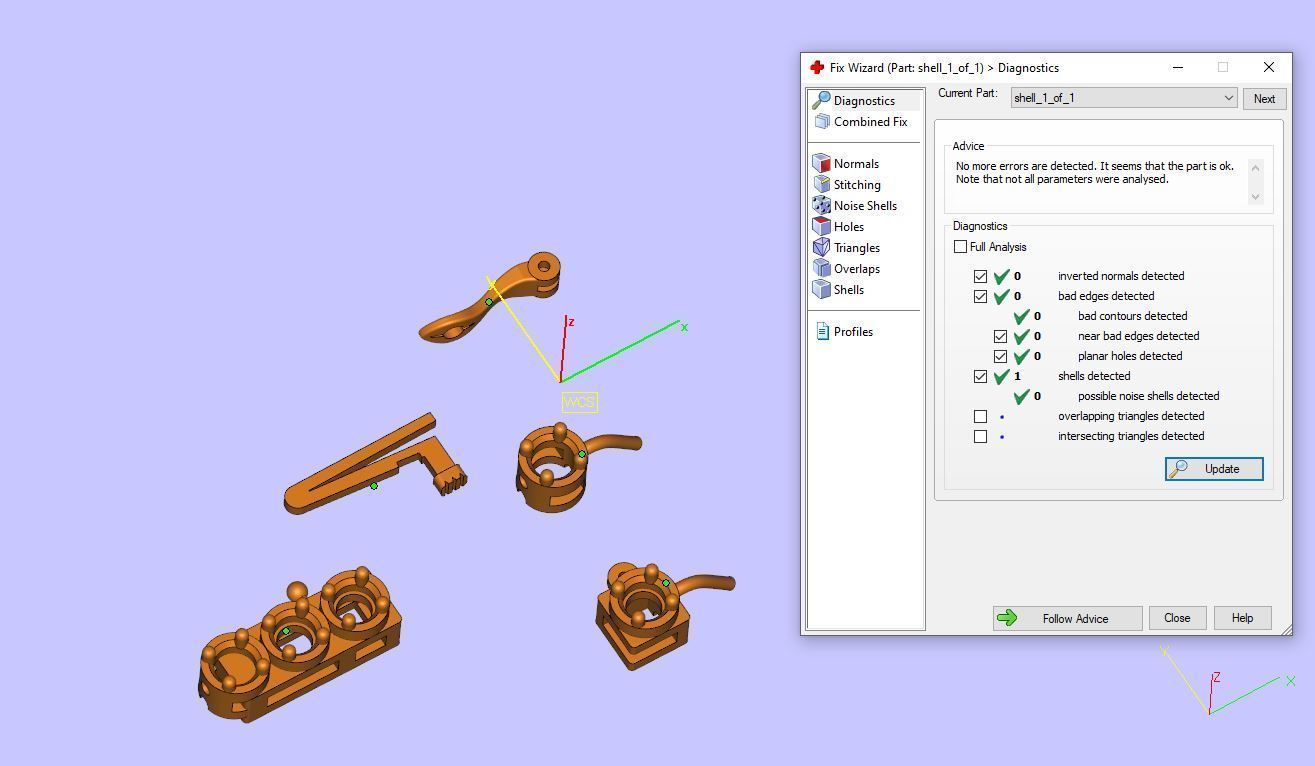Click the Shells cube icon
The height and width of the screenshot is (766, 1315).
[822, 289]
